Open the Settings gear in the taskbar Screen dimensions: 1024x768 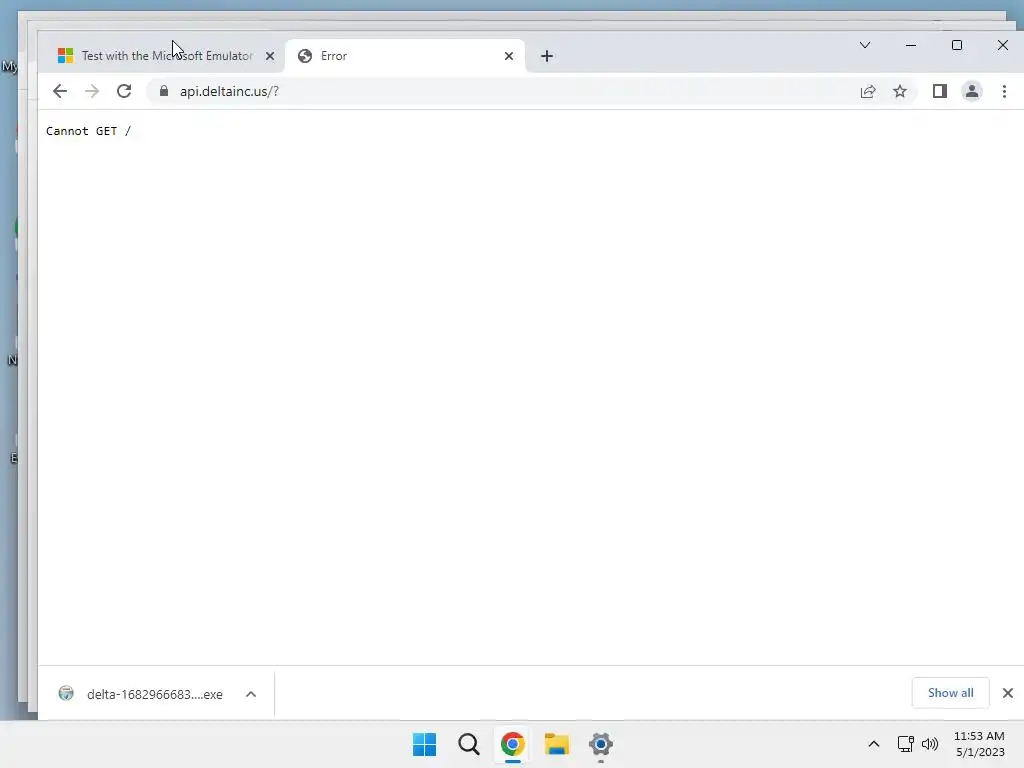pyautogui.click(x=601, y=744)
